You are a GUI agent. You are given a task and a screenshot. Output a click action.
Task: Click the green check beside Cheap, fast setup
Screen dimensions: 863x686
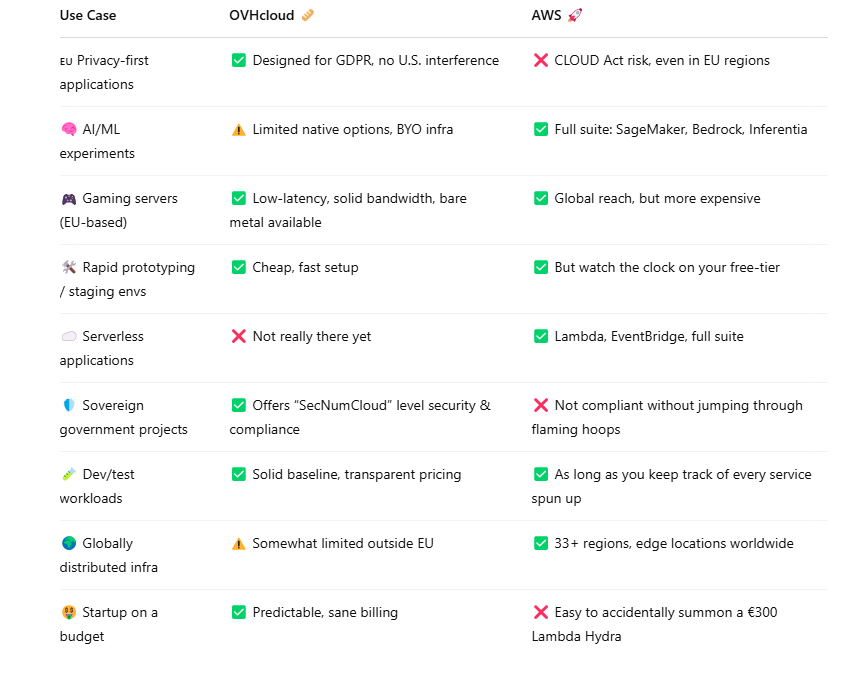click(239, 267)
